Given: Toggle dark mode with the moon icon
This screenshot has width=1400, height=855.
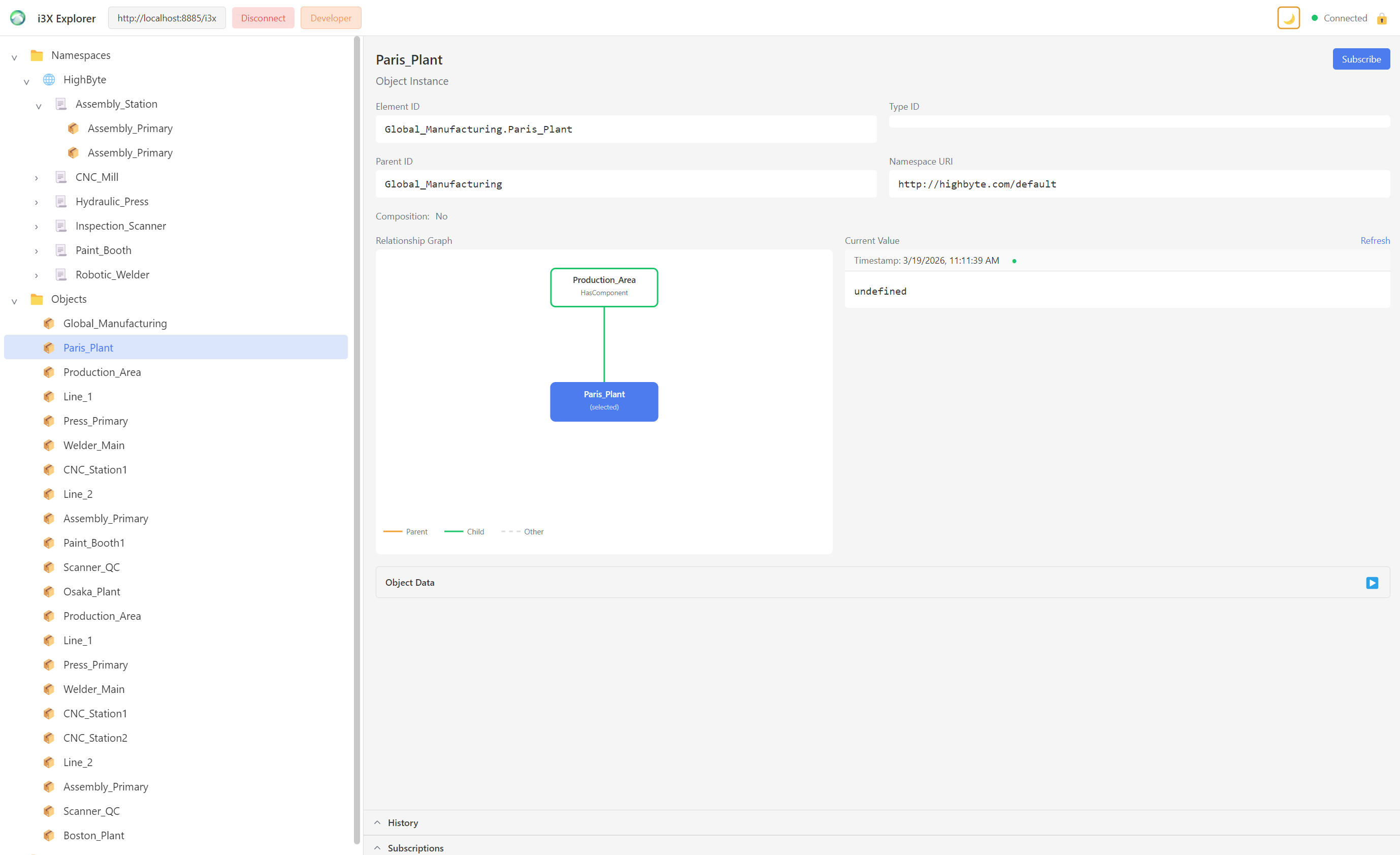Looking at the screenshot, I should [1288, 18].
